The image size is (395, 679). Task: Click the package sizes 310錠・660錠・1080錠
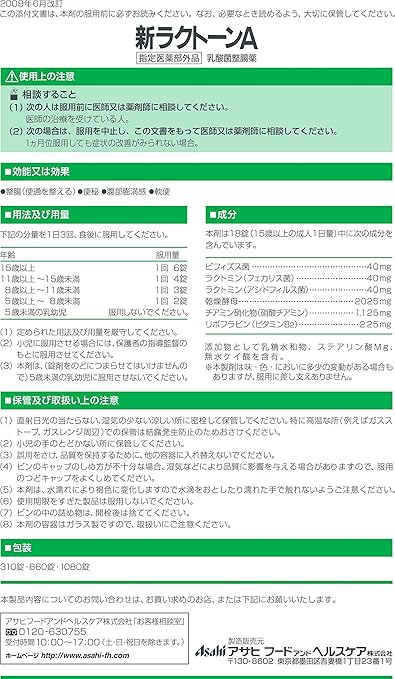tap(45, 567)
